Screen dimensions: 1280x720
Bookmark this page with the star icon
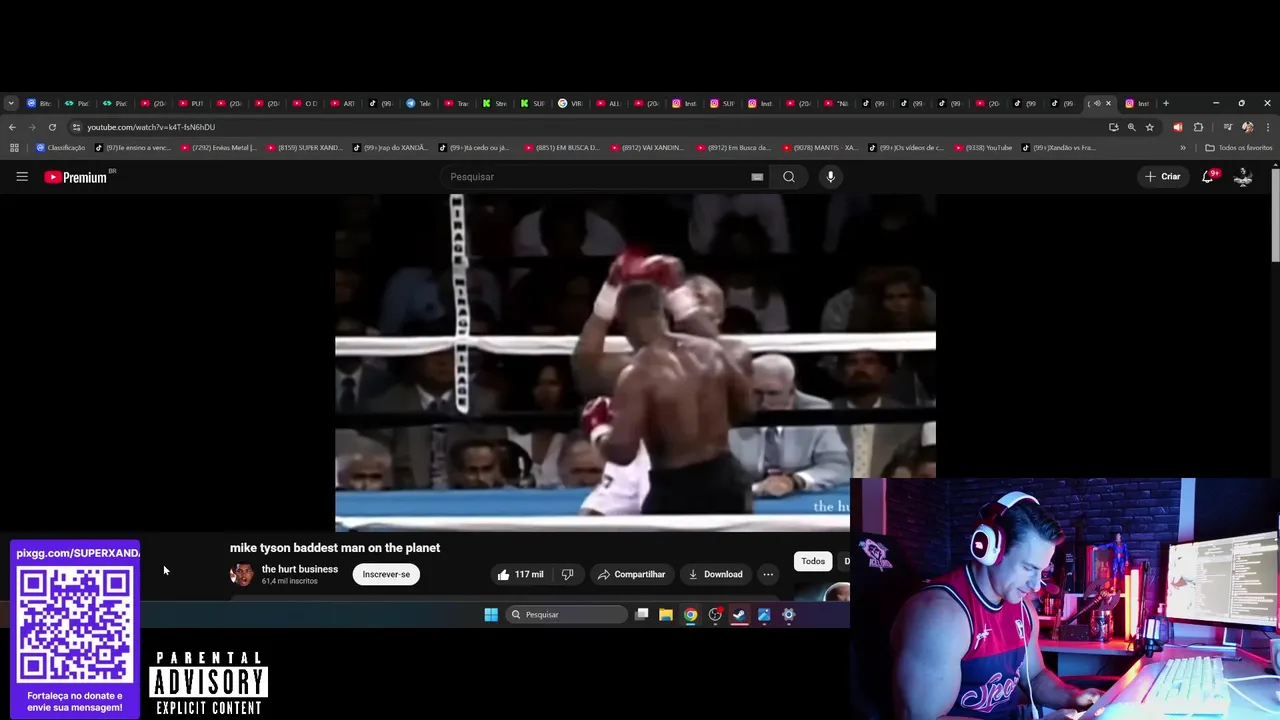pyautogui.click(x=1150, y=127)
